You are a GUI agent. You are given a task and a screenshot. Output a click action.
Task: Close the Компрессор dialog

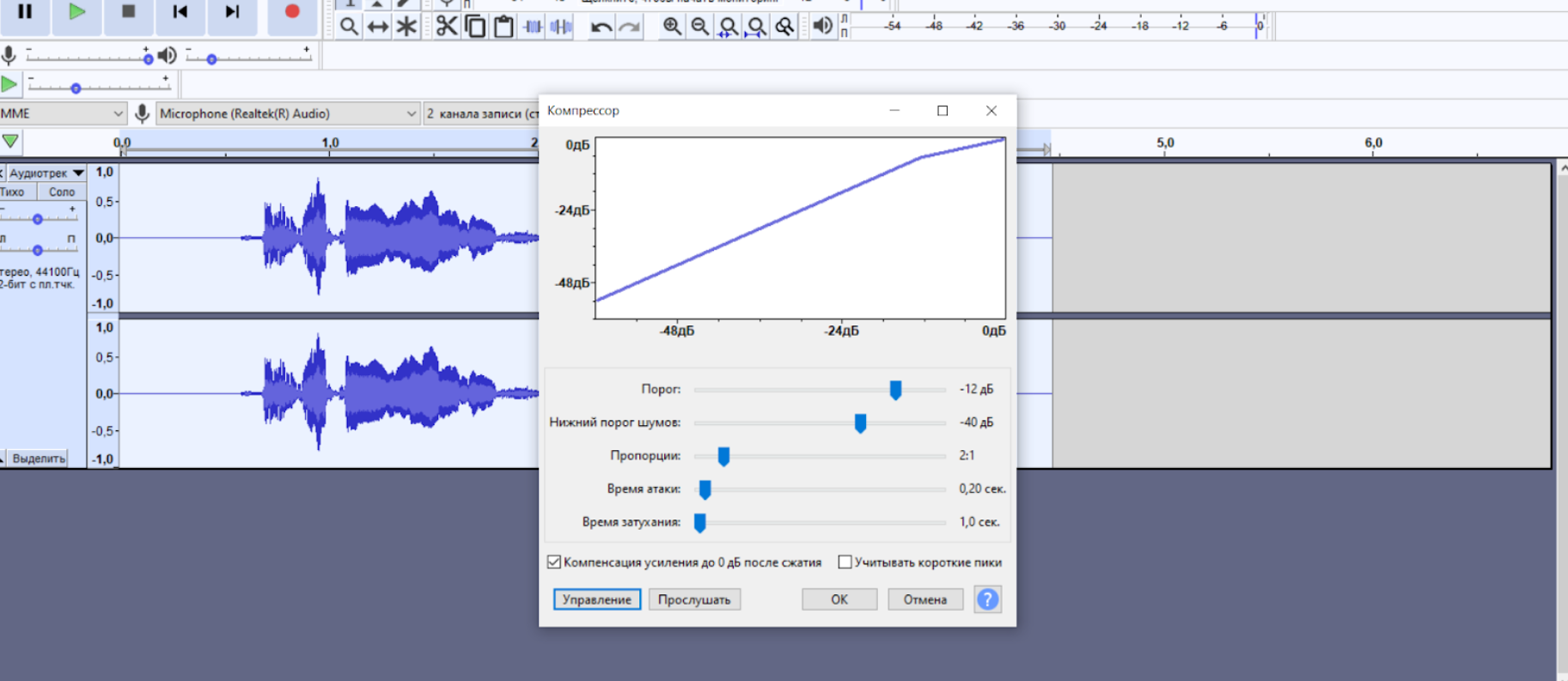[991, 111]
